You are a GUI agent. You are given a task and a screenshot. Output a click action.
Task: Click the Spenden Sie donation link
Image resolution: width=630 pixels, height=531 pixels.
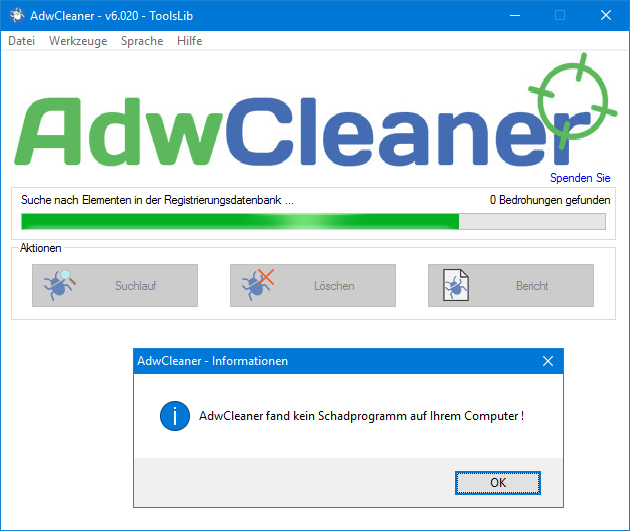(580, 178)
